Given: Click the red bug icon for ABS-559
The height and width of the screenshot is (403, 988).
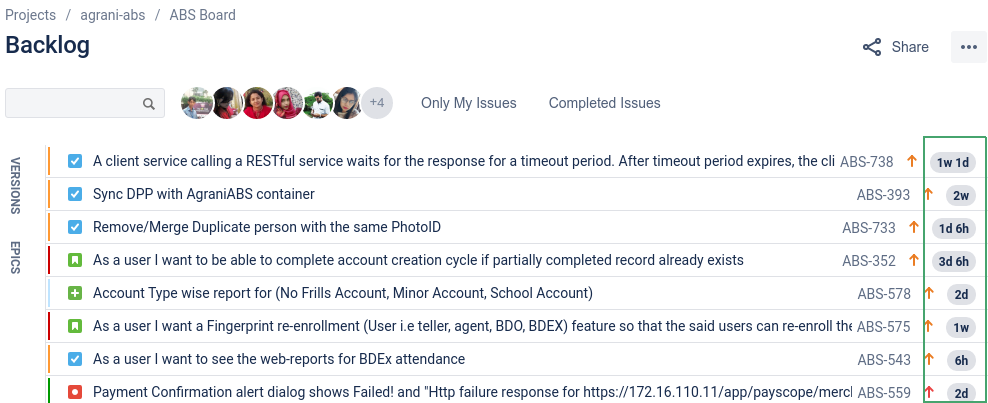Looking at the screenshot, I should tap(75, 392).
